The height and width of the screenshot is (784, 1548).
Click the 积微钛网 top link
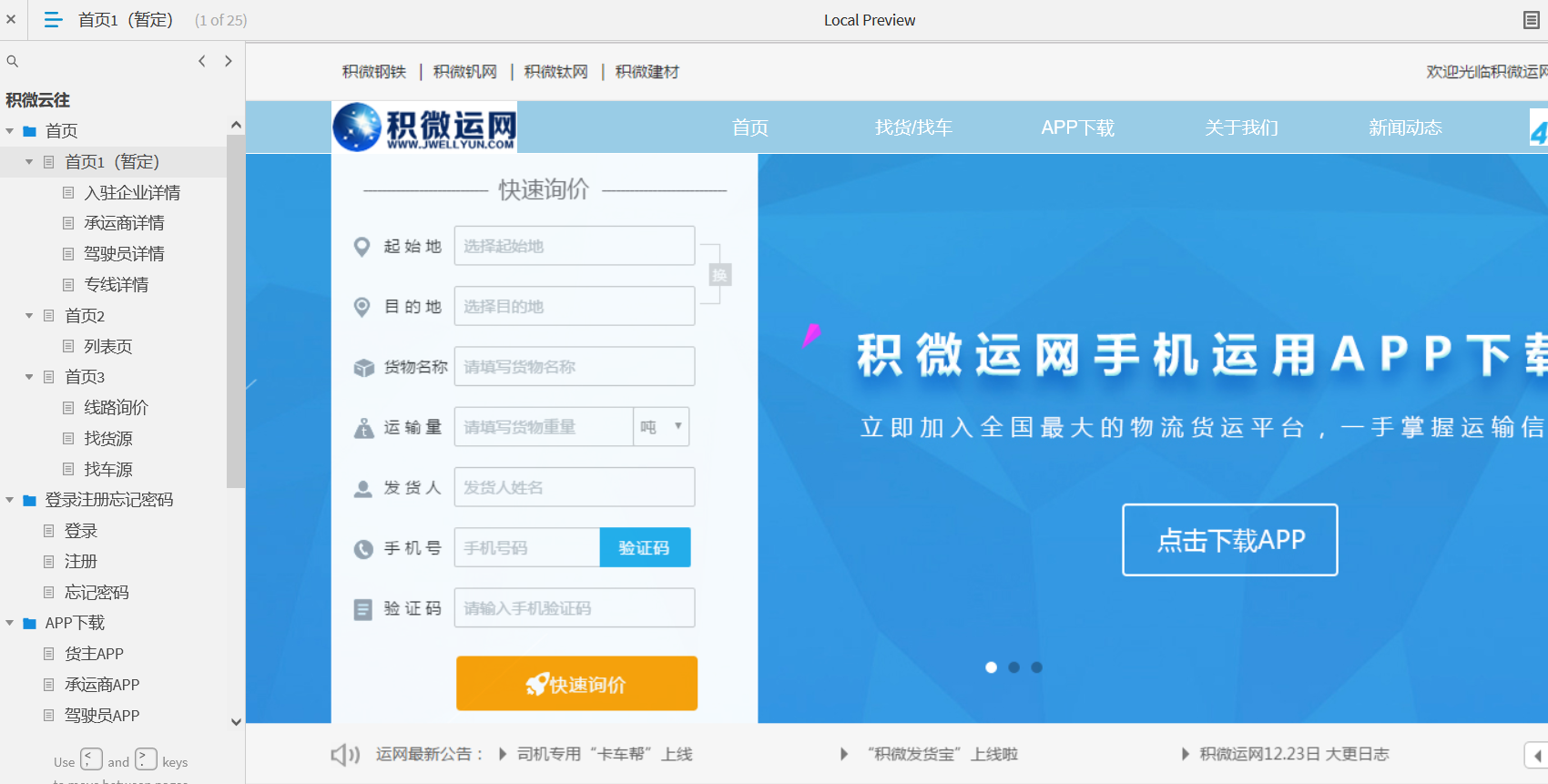tap(556, 72)
